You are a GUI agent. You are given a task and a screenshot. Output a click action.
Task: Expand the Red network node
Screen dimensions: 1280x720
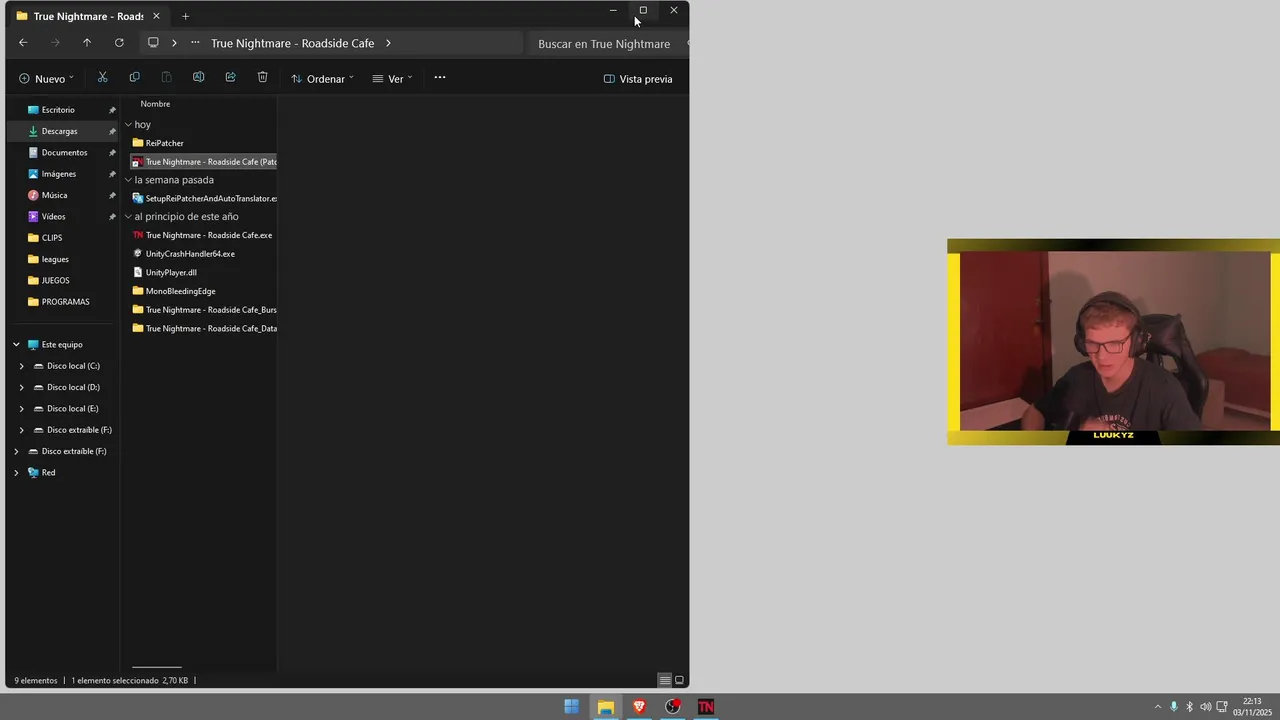tap(16, 473)
